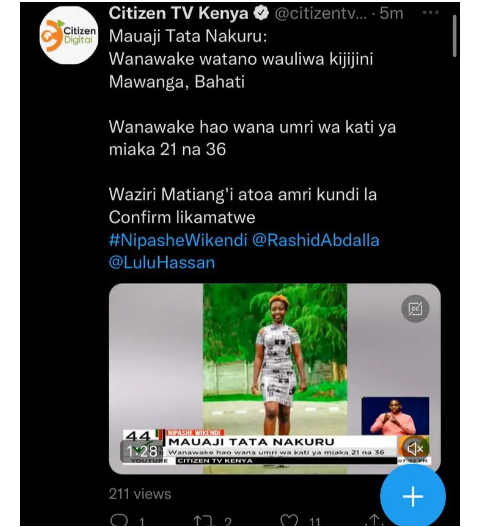The height and width of the screenshot is (527, 480).
Task: Click the verified badge next to Citizen TV Kenya
Action: (x=261, y=13)
